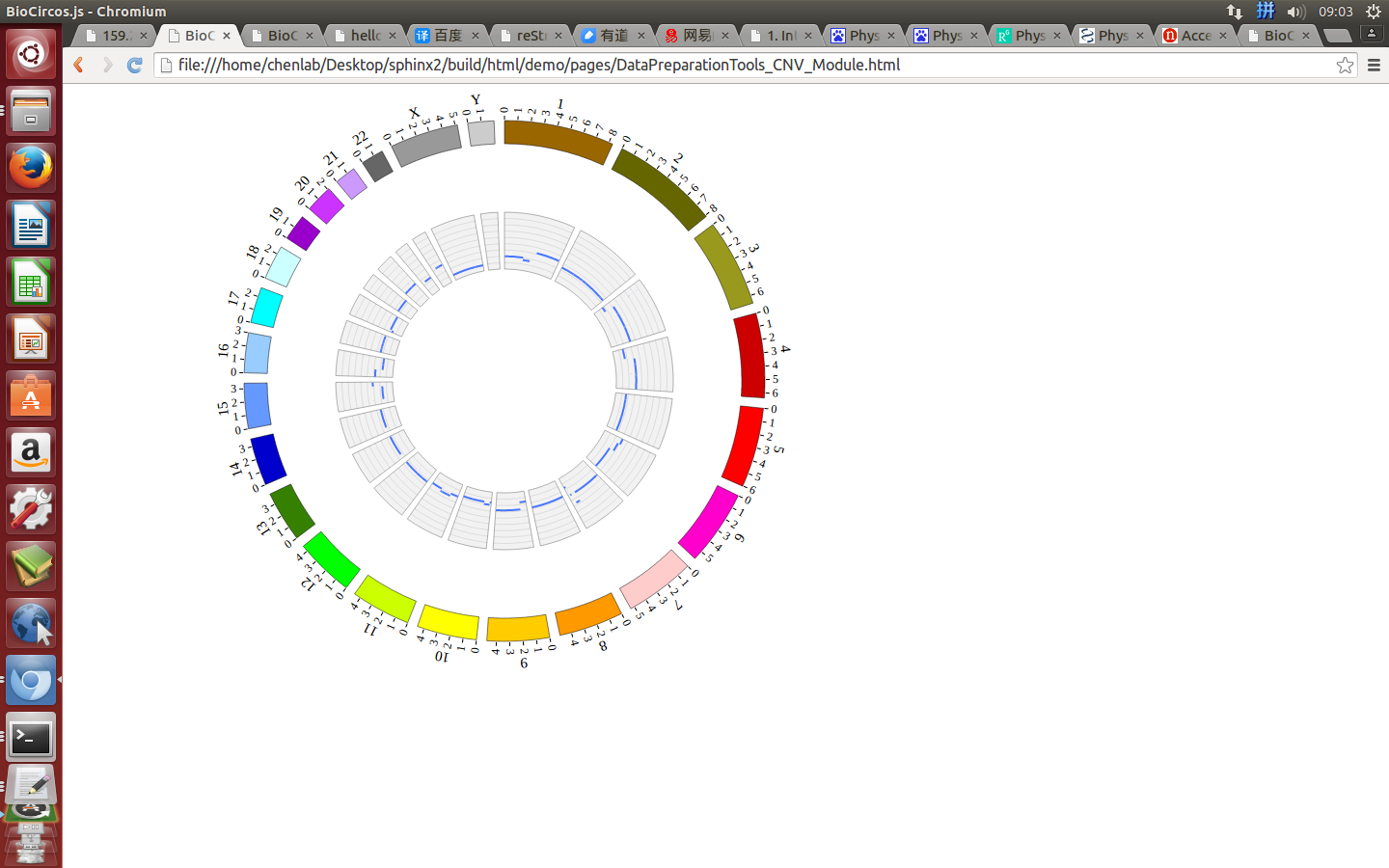1389x868 pixels.
Task: Close the active BioC tab
Action: click(227, 36)
